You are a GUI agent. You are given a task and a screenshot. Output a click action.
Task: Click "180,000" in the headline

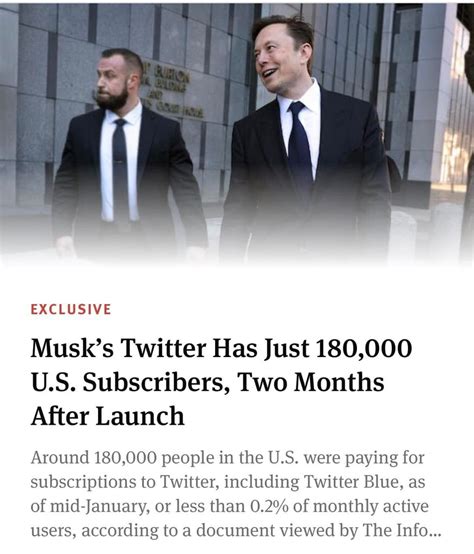point(363,348)
